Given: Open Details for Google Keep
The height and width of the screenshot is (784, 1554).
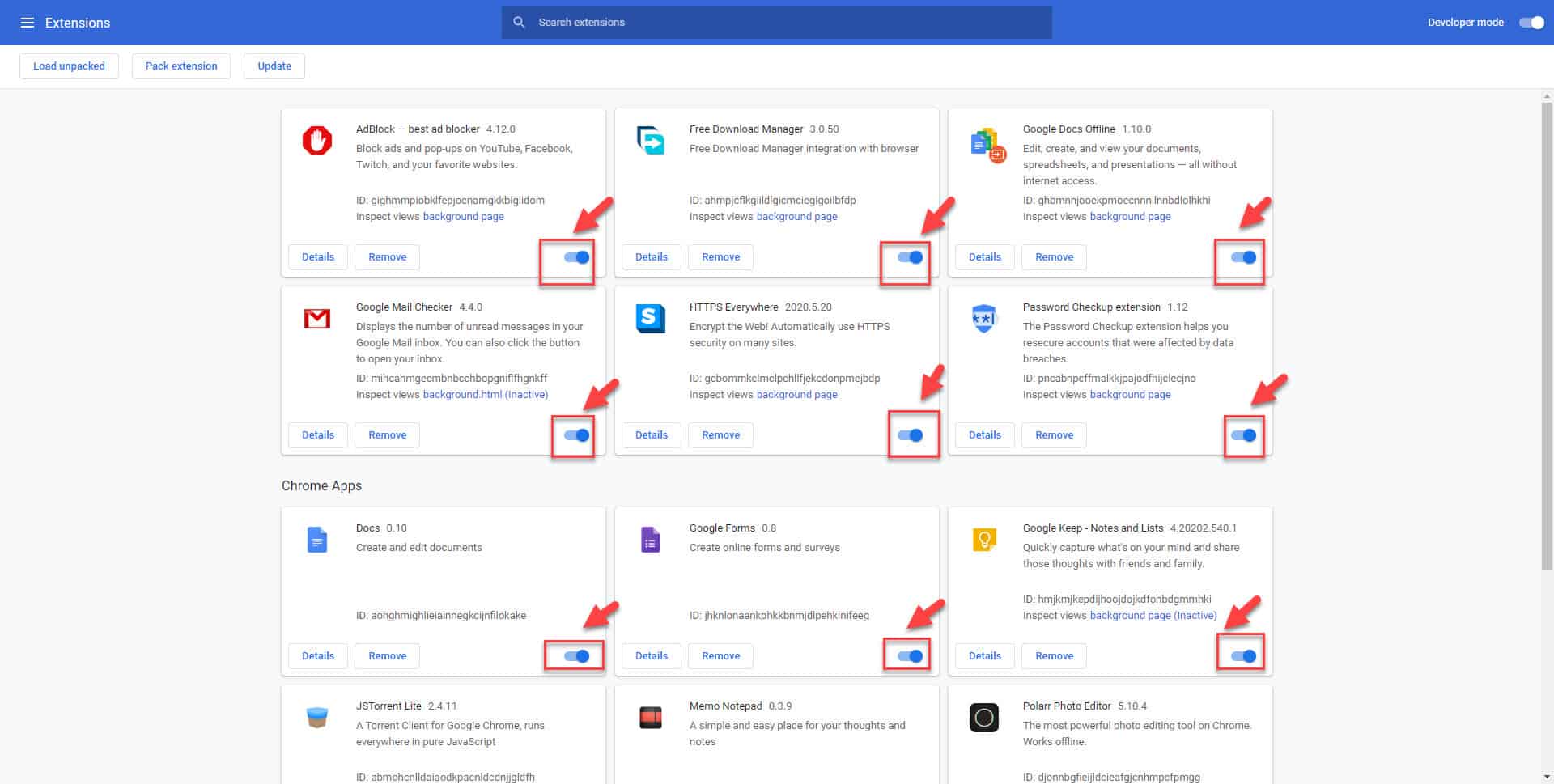Looking at the screenshot, I should [985, 656].
